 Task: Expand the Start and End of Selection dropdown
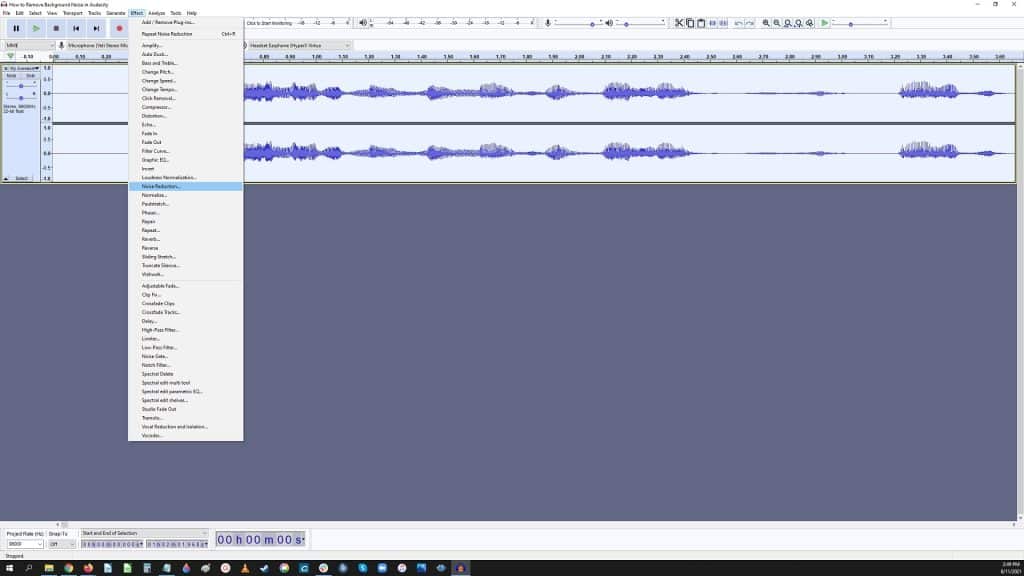tap(204, 533)
